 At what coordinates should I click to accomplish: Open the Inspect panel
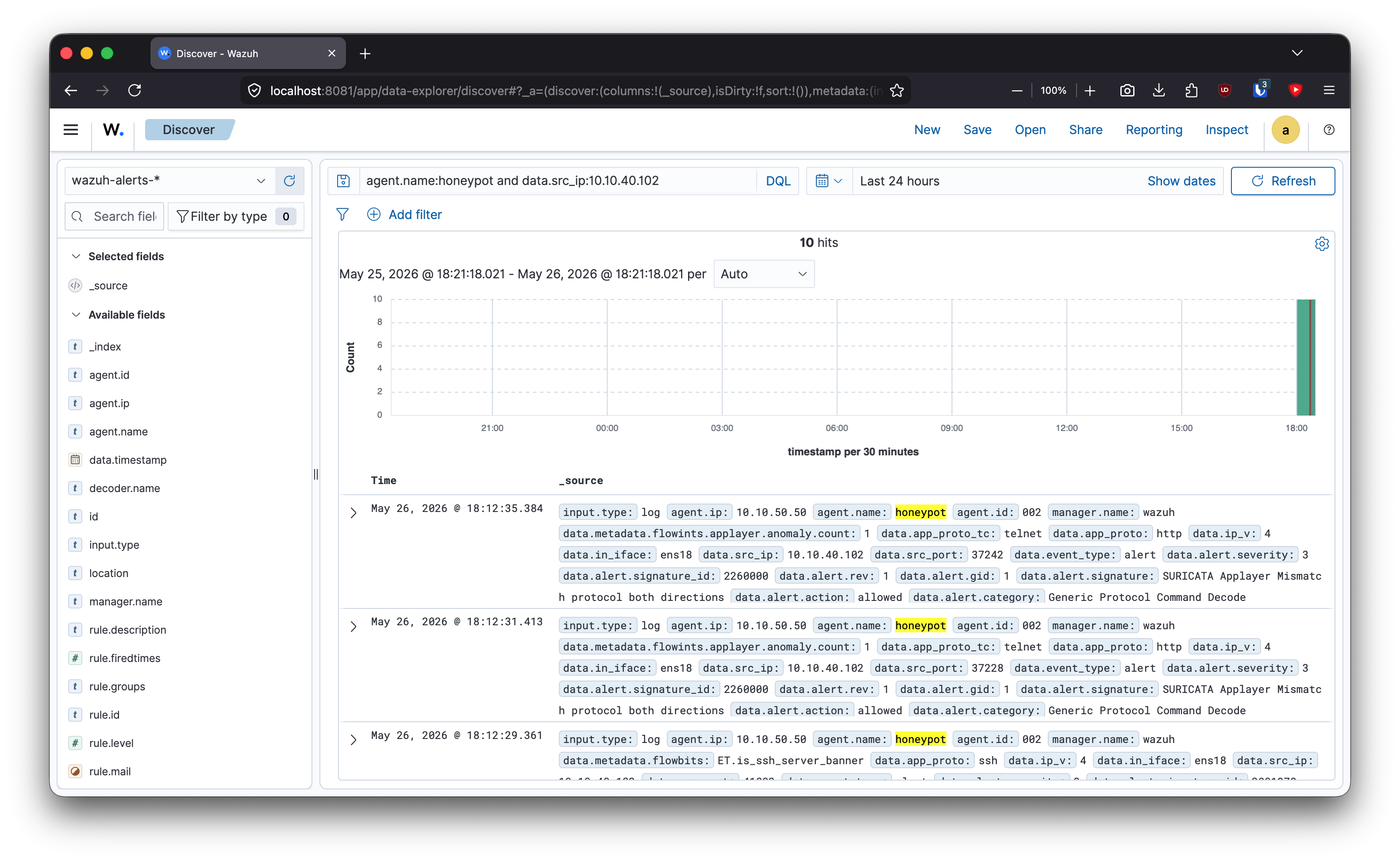tap(1227, 130)
